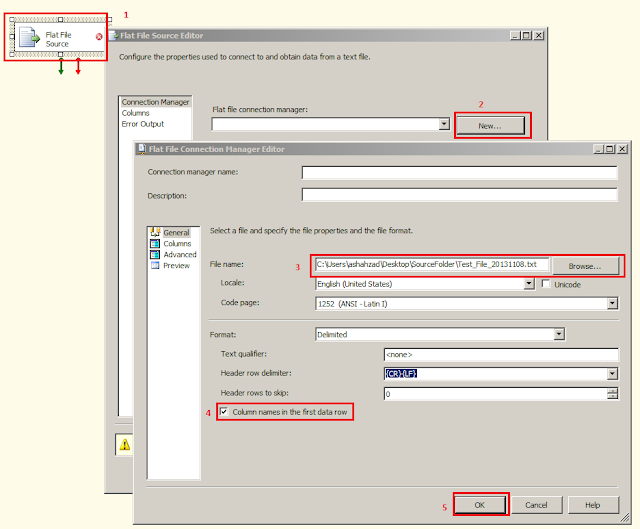Close the Flat File Connection Manager Editor window
The width and height of the screenshot is (640, 529).
coord(622,149)
